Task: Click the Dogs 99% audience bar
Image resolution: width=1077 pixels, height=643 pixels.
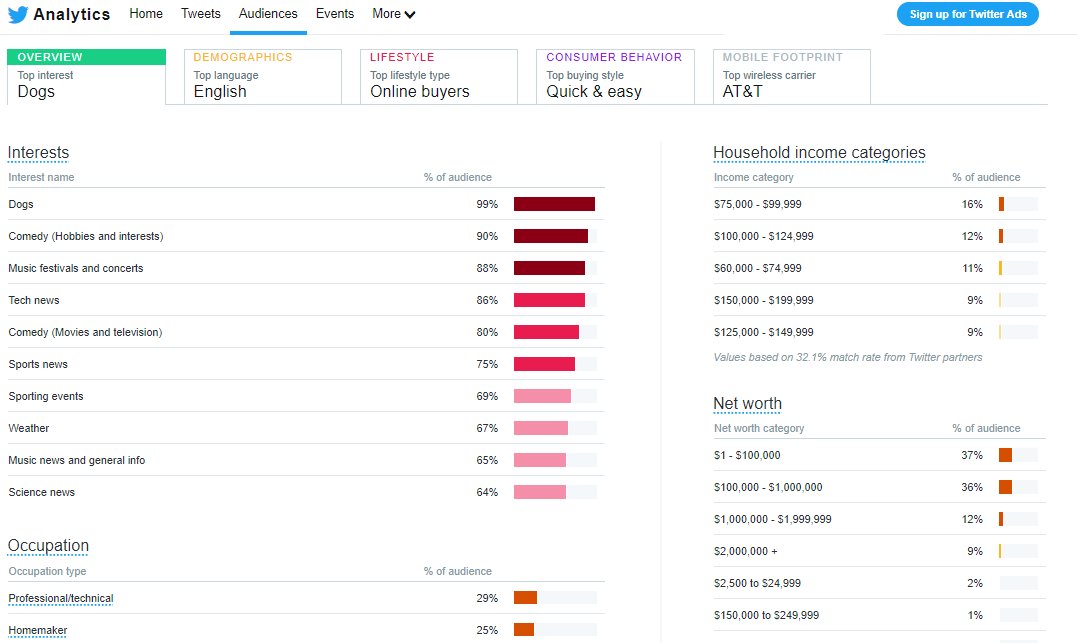Action: (554, 204)
